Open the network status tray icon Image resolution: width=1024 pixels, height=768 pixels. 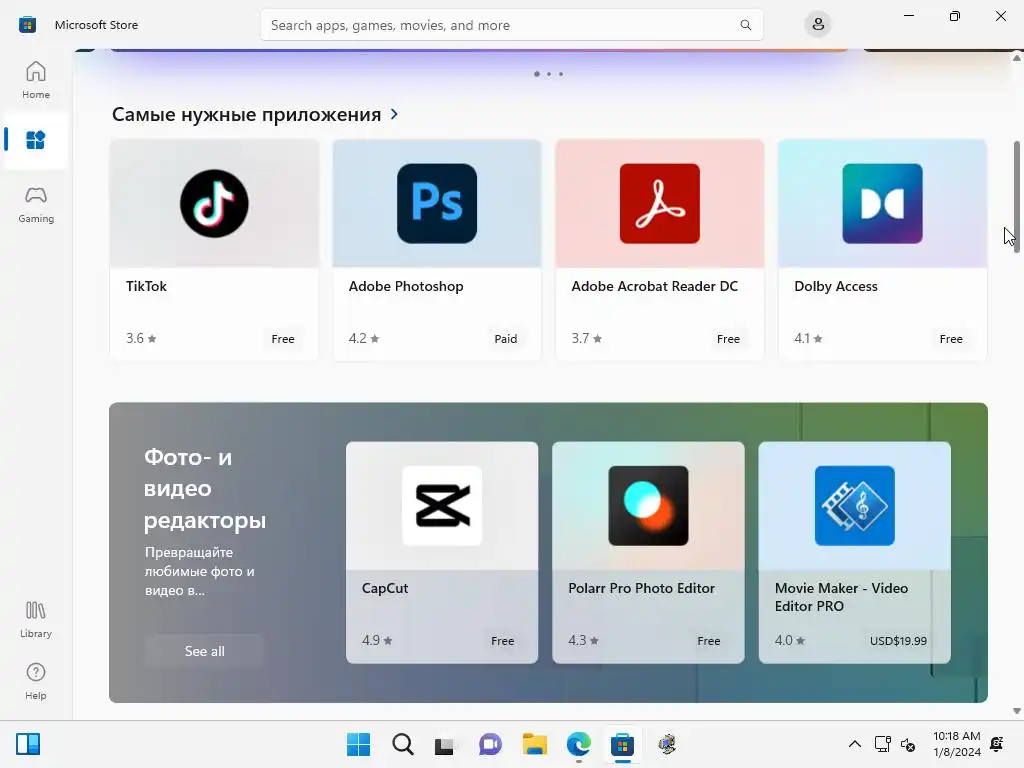(x=883, y=744)
